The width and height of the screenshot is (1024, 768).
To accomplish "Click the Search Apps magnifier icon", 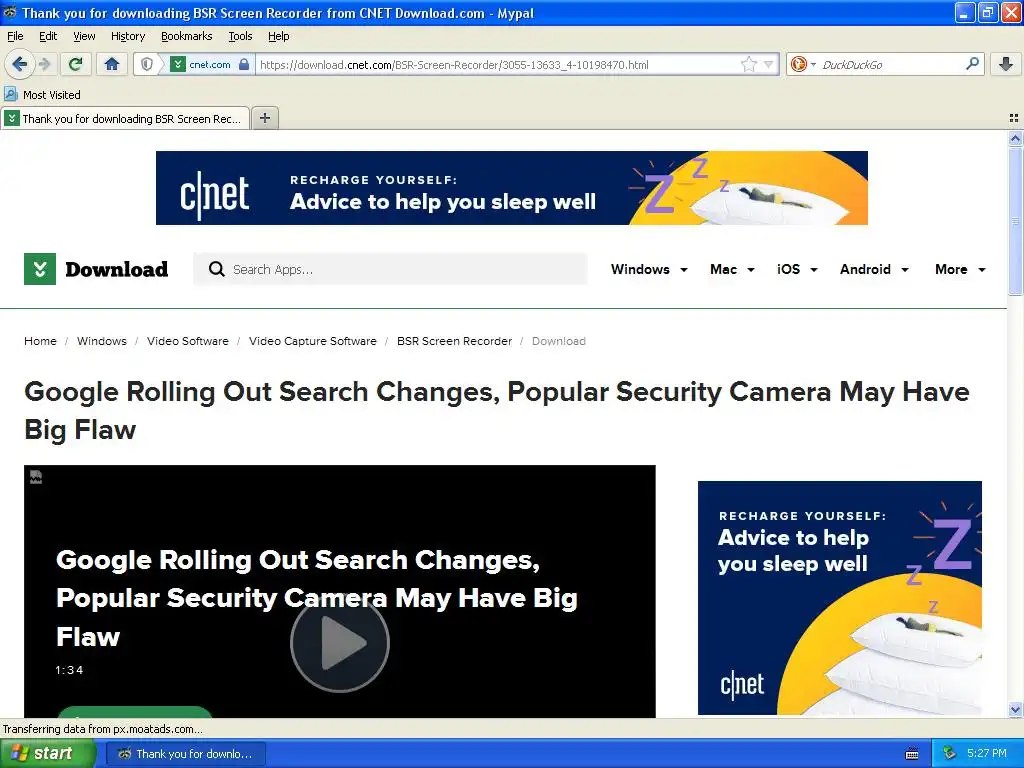I will (x=217, y=269).
